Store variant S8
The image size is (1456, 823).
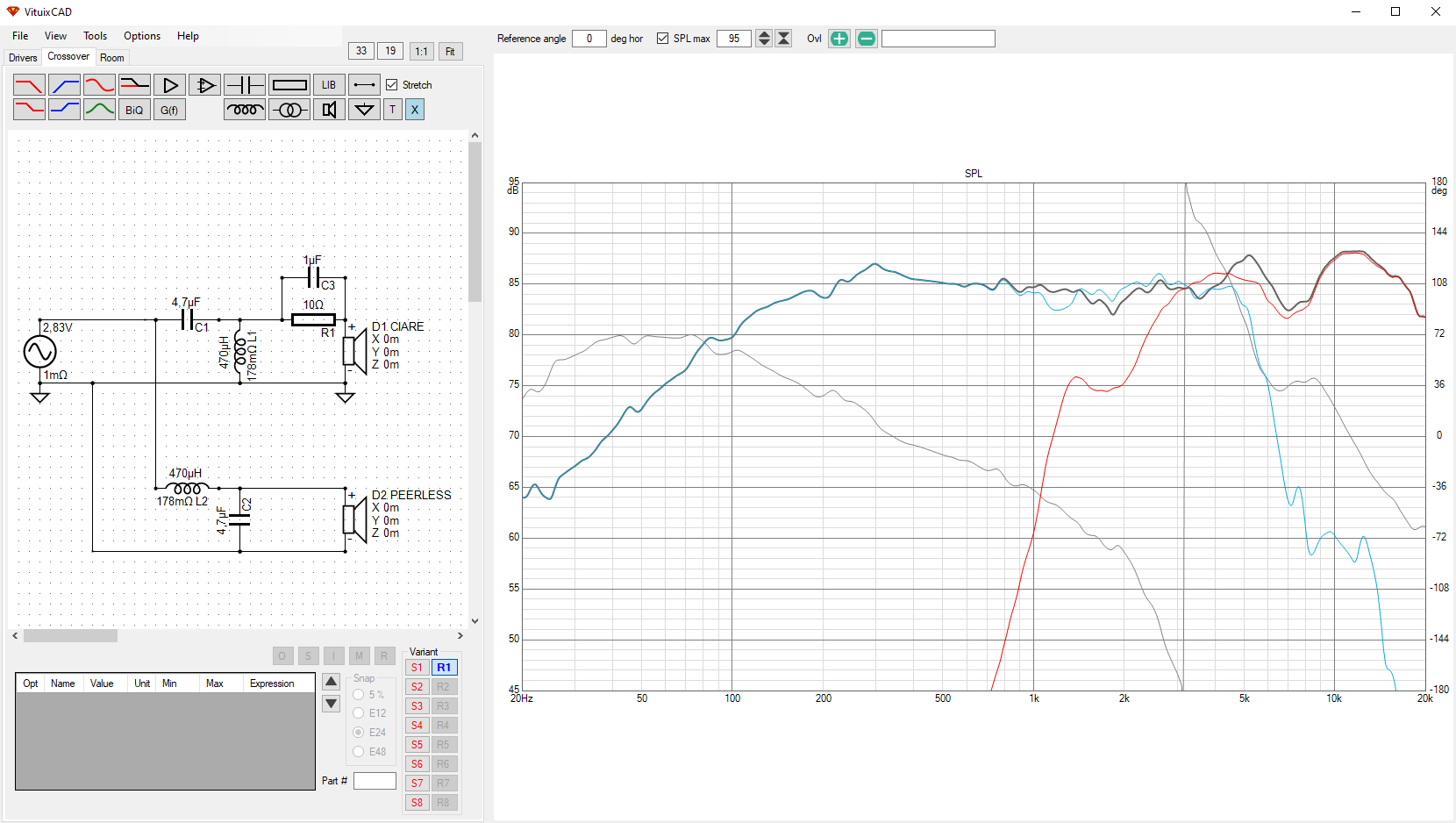pyautogui.click(x=417, y=803)
